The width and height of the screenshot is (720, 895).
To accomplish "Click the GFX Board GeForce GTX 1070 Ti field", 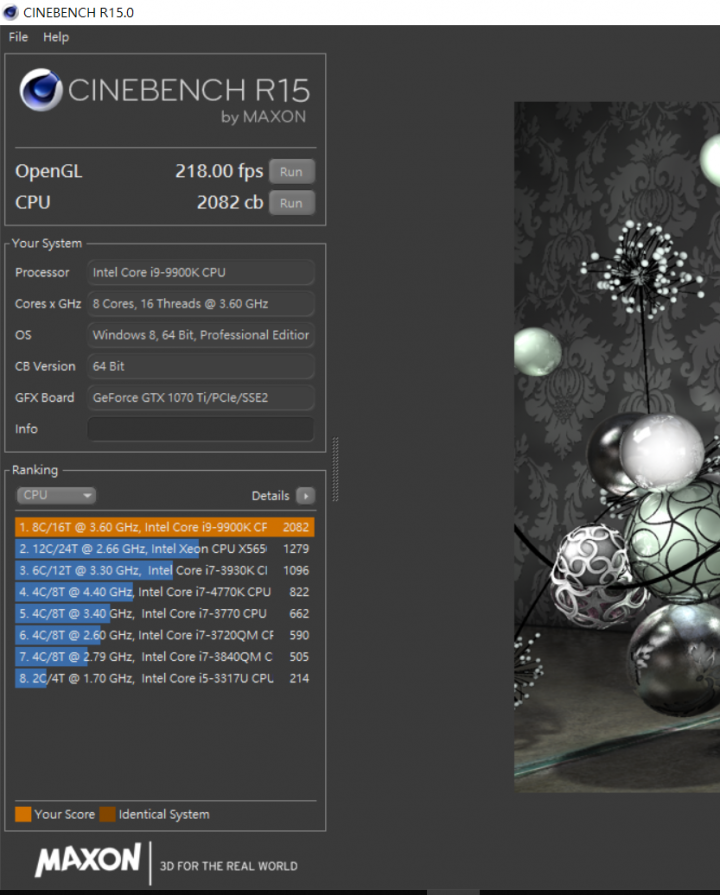I will click(200, 398).
